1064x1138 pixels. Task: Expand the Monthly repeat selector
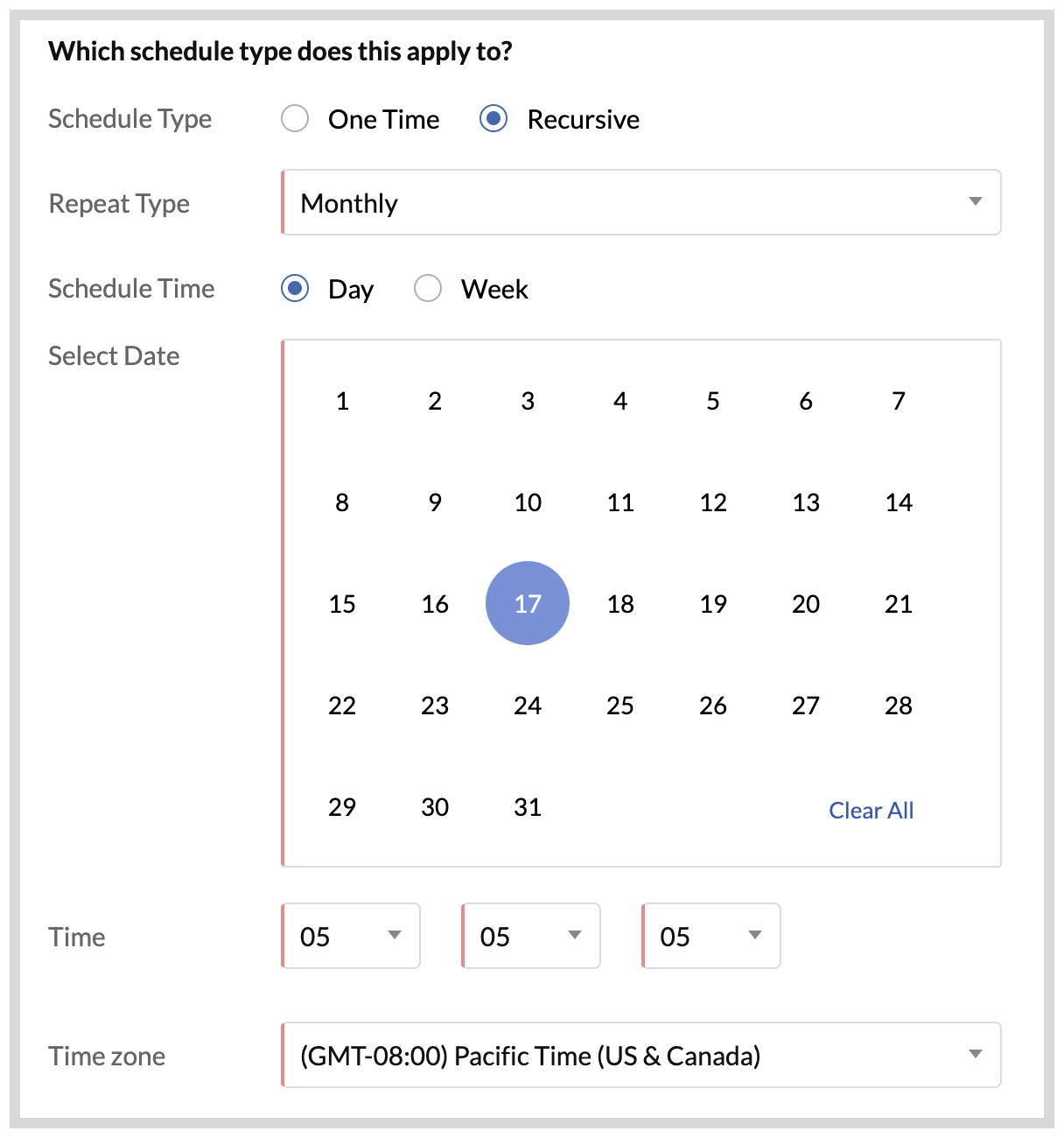[975, 202]
